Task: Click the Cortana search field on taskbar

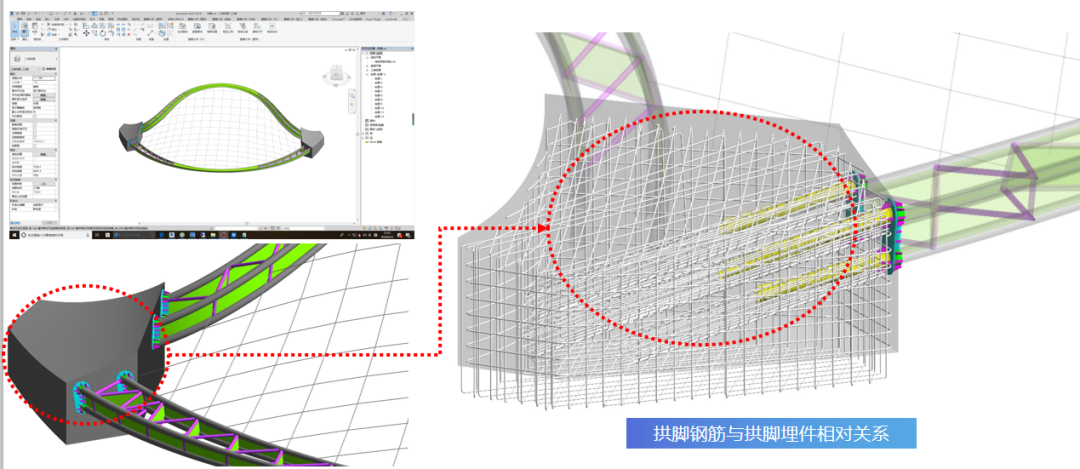Action: pos(56,235)
